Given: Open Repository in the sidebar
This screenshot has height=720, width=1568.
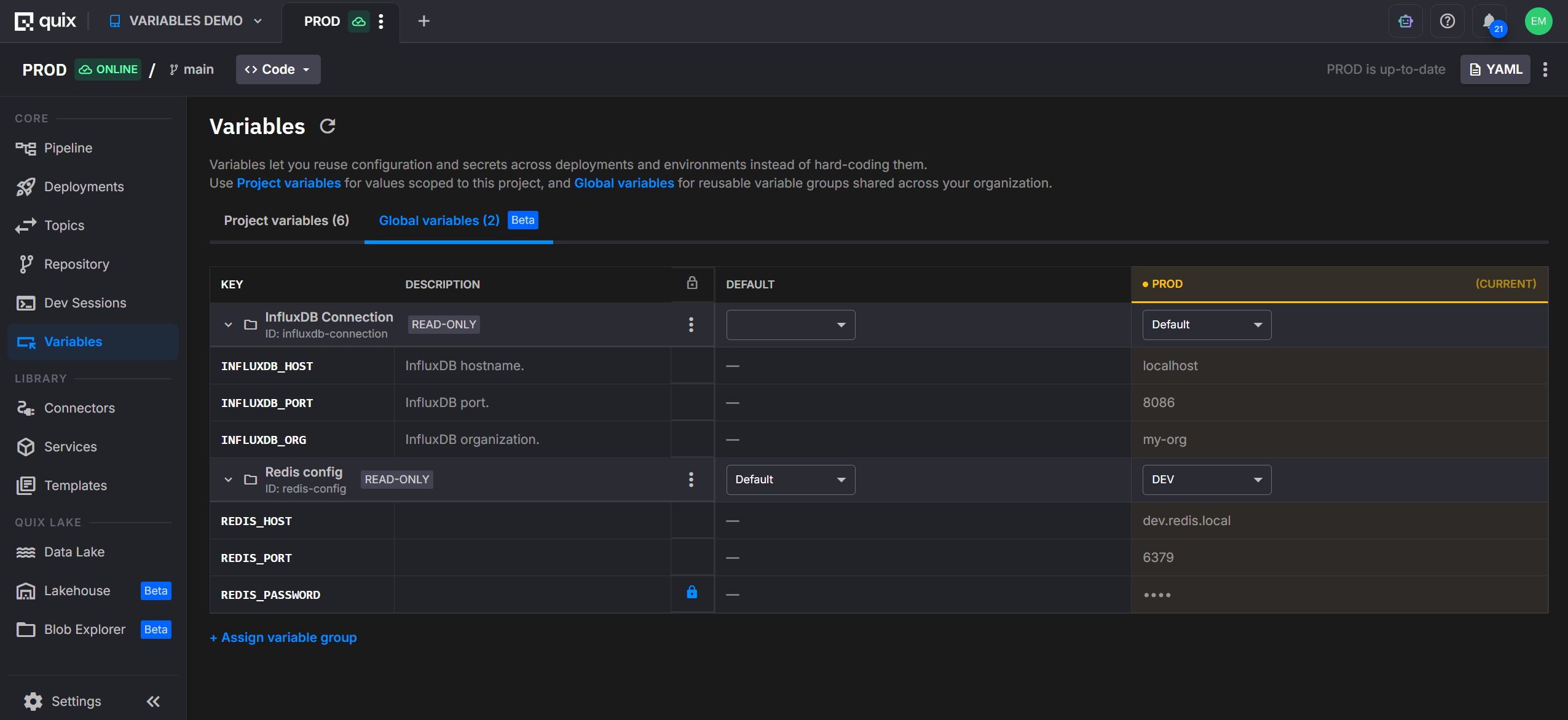Looking at the screenshot, I should click(x=93, y=264).
